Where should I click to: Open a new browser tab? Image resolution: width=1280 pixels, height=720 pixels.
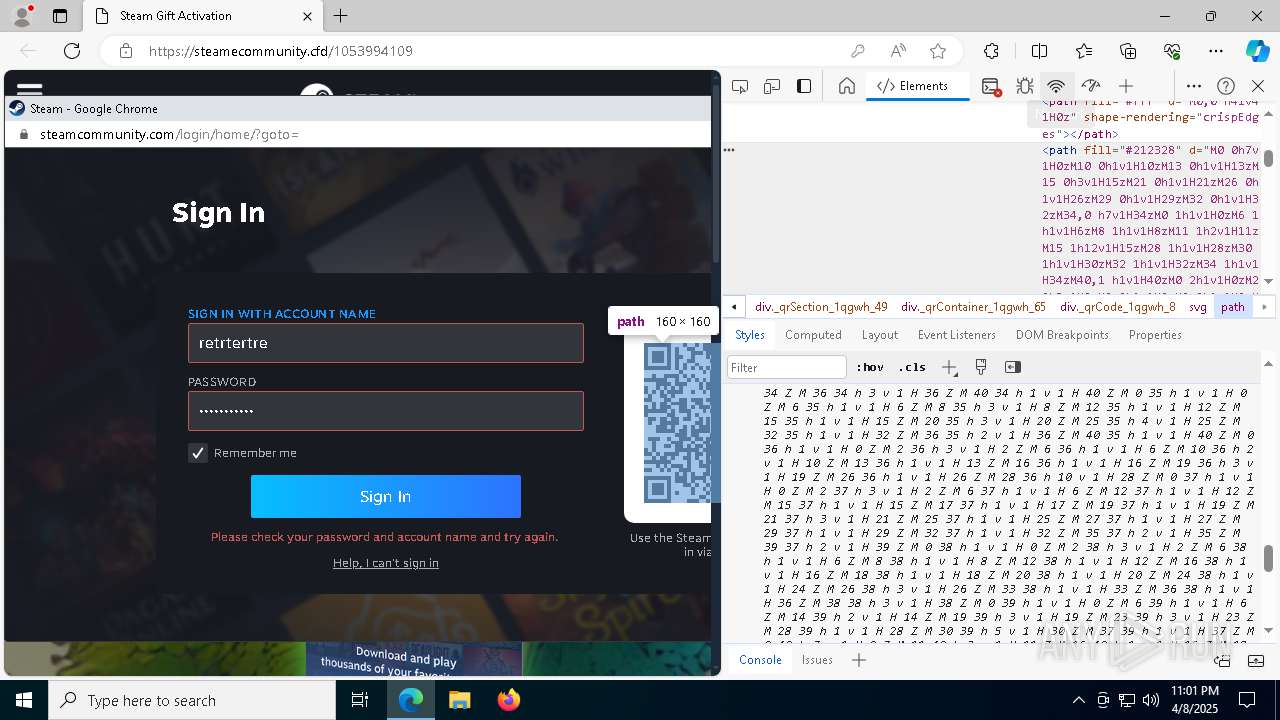[x=341, y=16]
